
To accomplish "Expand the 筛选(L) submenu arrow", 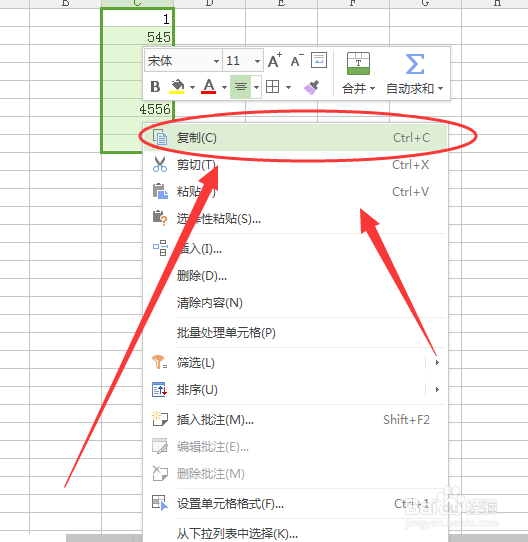I will 437,363.
